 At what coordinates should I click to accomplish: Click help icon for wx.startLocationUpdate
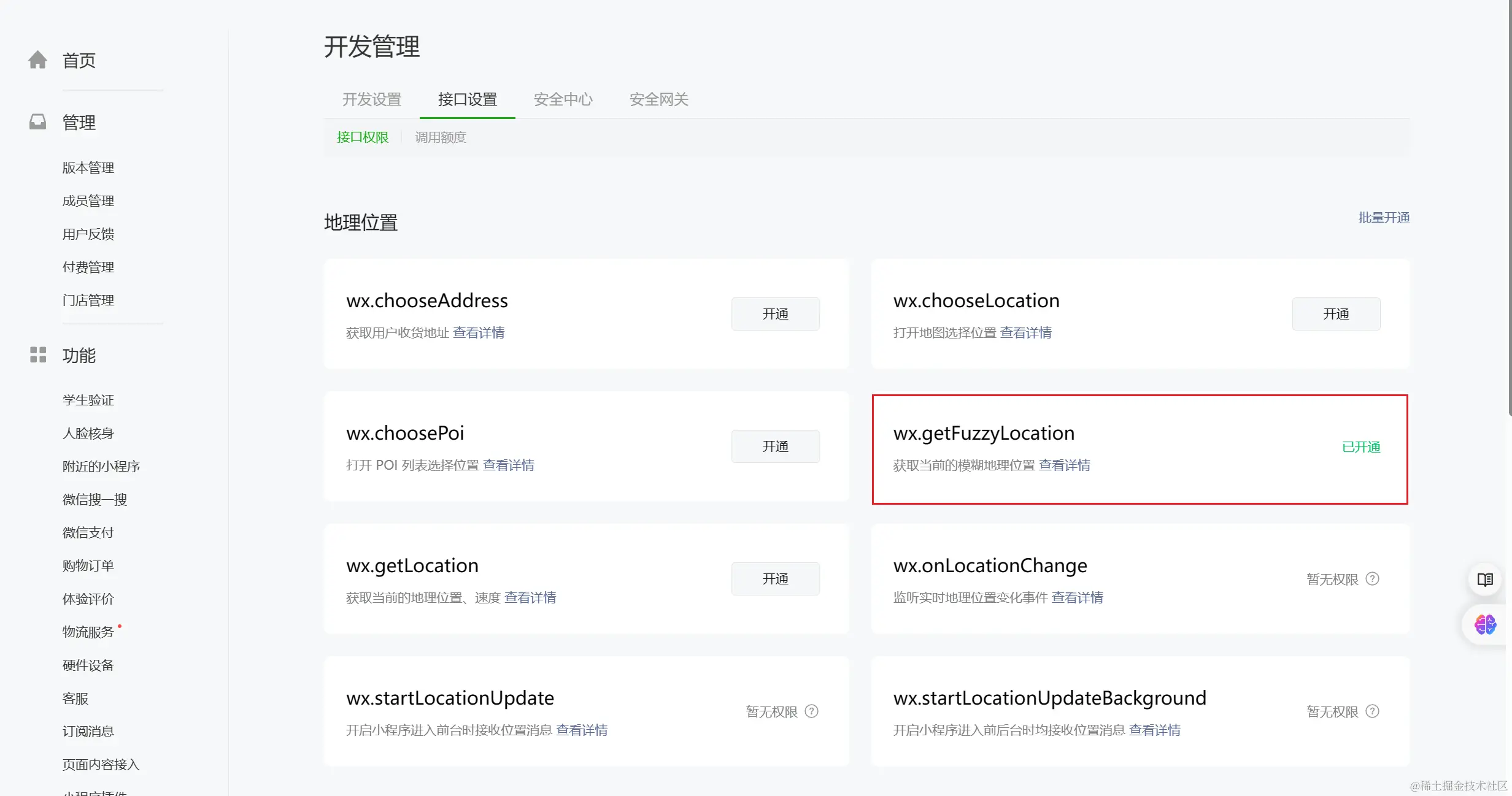tap(811, 711)
